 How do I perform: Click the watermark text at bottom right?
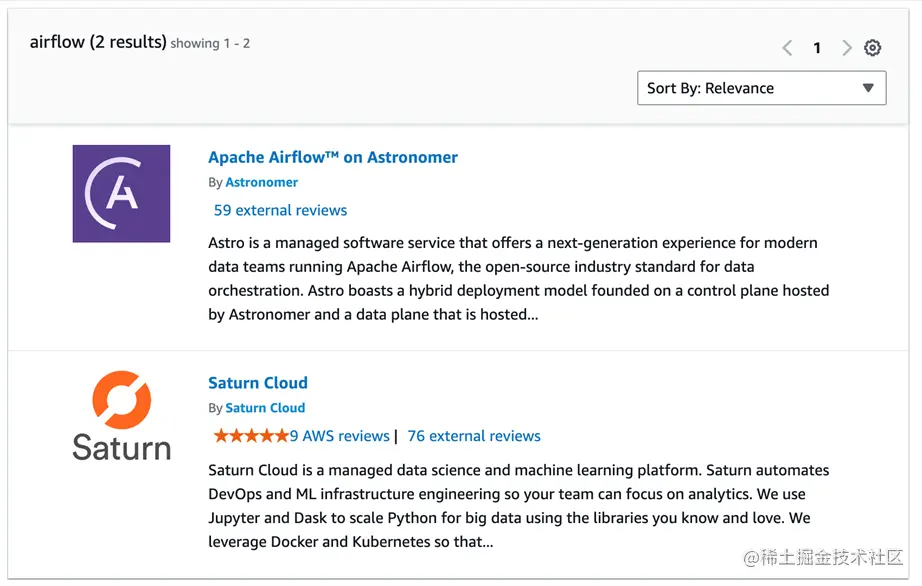point(823,558)
